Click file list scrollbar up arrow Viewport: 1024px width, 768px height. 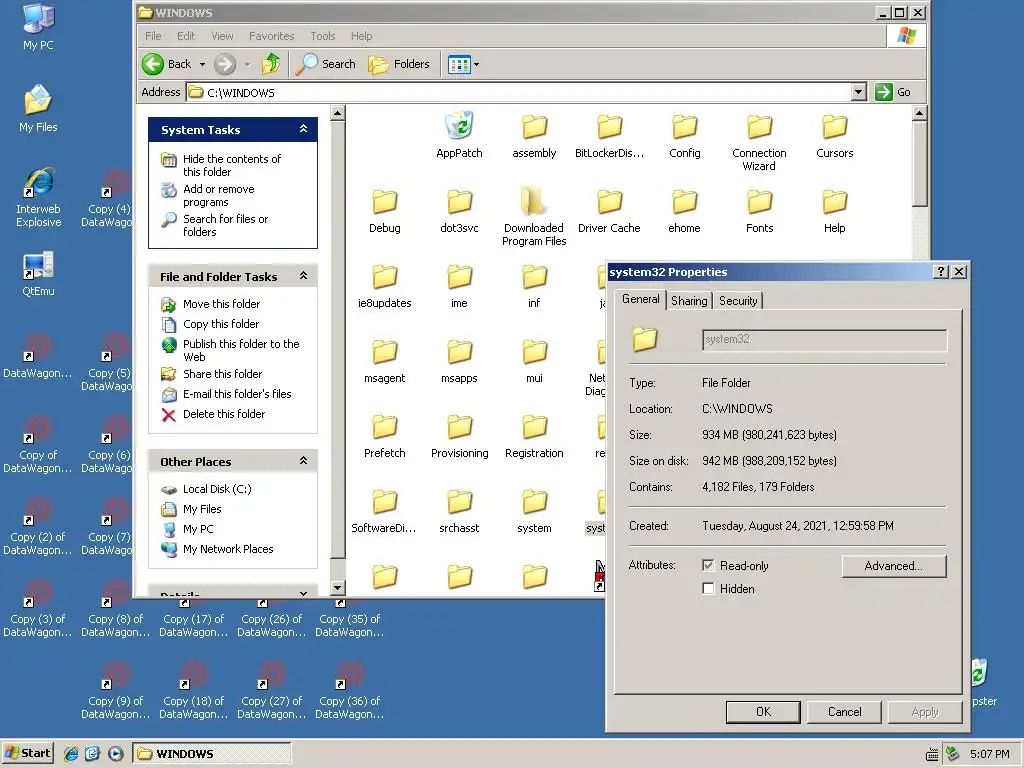pyautogui.click(x=919, y=114)
